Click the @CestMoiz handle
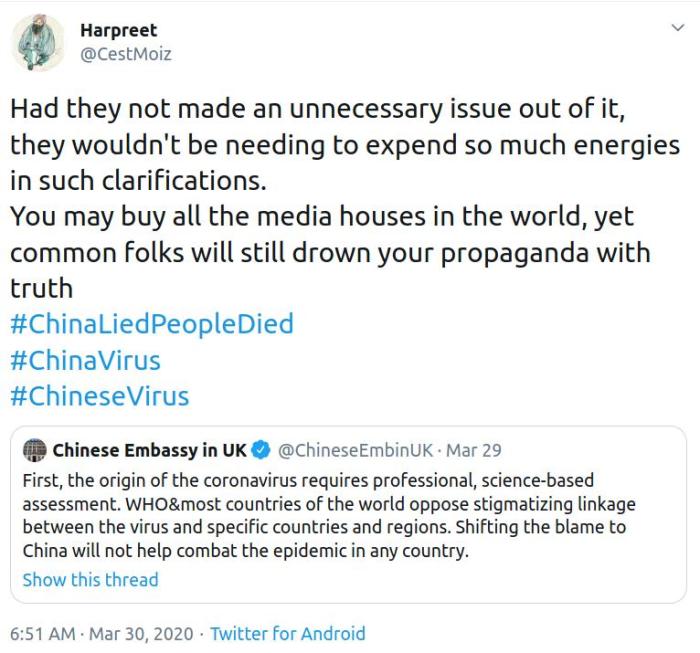This screenshot has height=653, width=700. tap(125, 54)
